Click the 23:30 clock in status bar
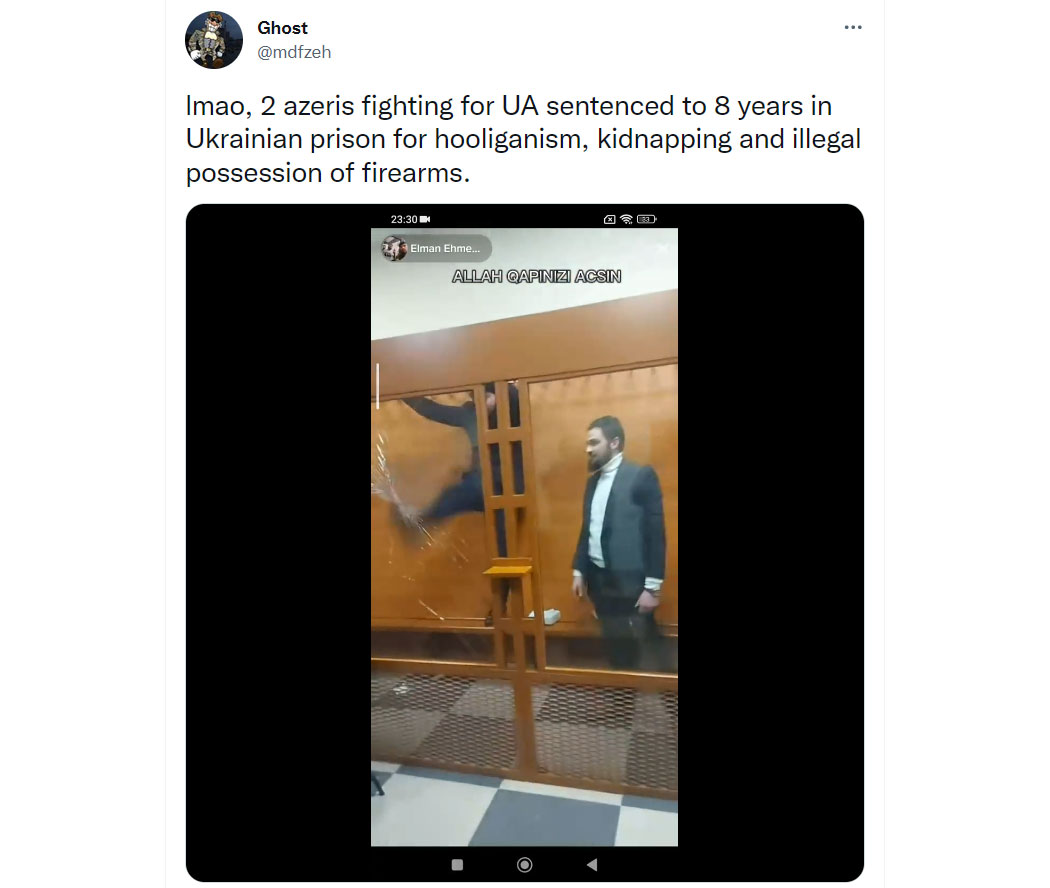The image size is (1050, 888). (404, 219)
